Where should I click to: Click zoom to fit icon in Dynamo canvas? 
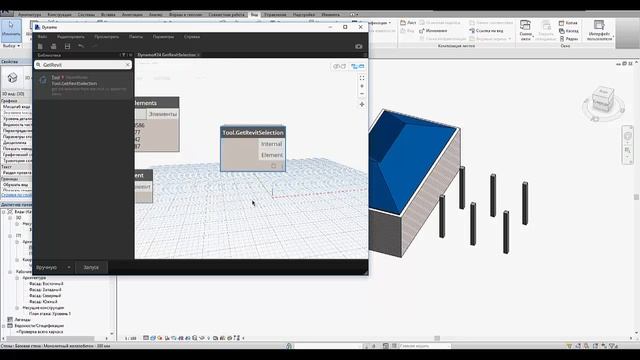click(362, 78)
